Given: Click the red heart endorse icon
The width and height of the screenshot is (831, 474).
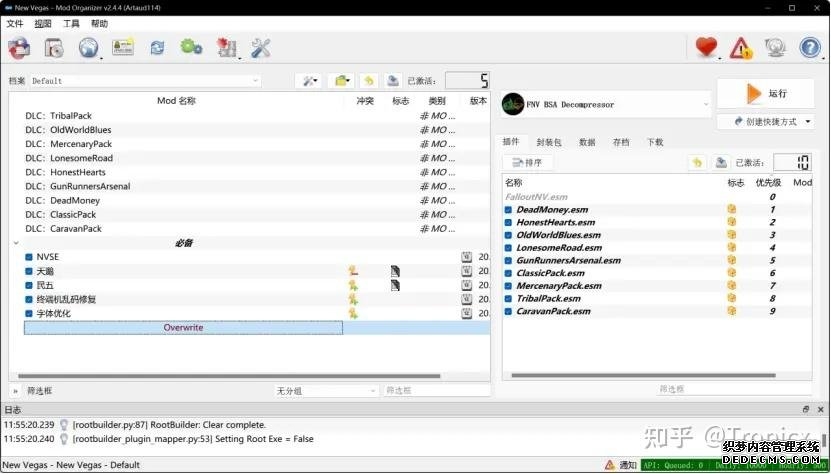Looking at the screenshot, I should (707, 47).
